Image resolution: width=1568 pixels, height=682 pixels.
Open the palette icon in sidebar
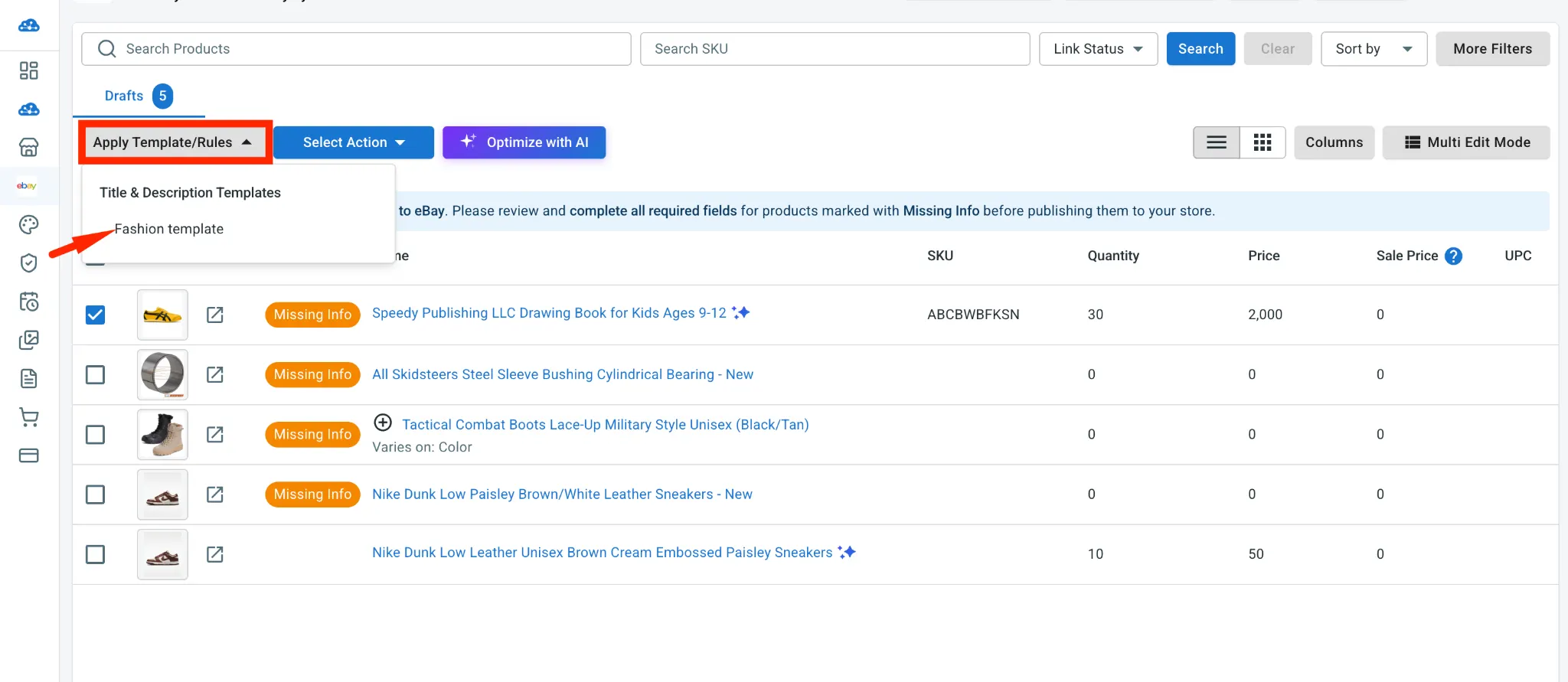click(28, 224)
